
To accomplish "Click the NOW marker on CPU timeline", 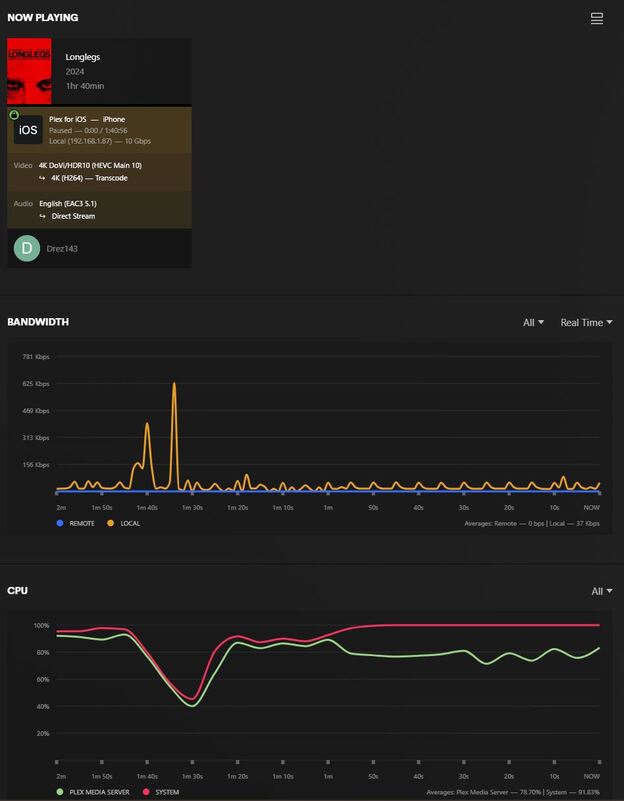I will point(592,776).
